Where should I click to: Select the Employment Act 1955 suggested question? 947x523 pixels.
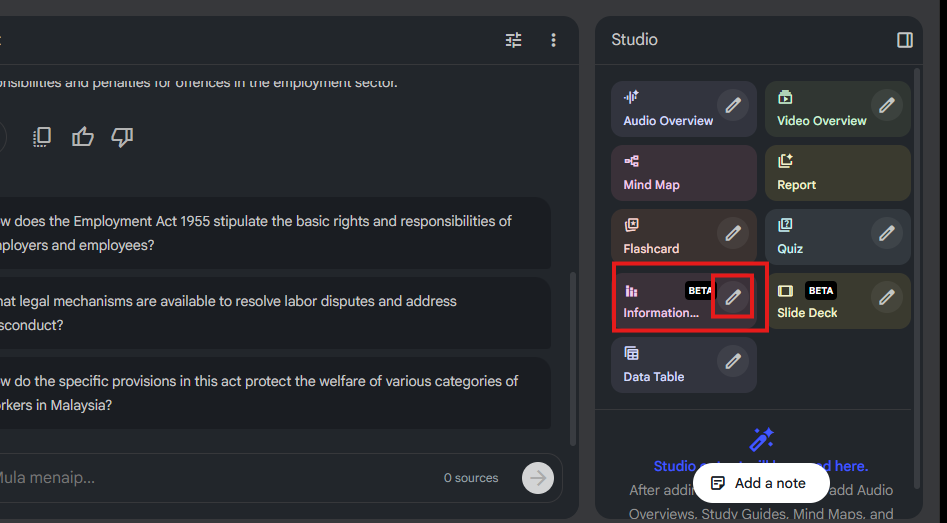pos(270,233)
